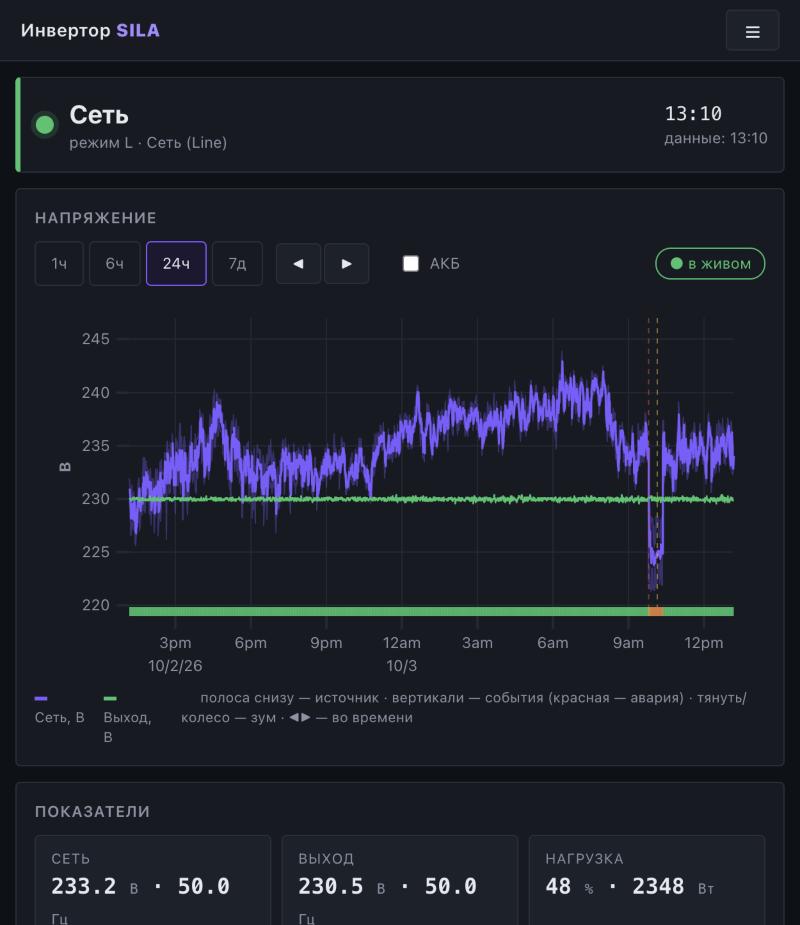800x925 pixels.
Task: Toggle the АКБ checkbox
Action: 411,264
